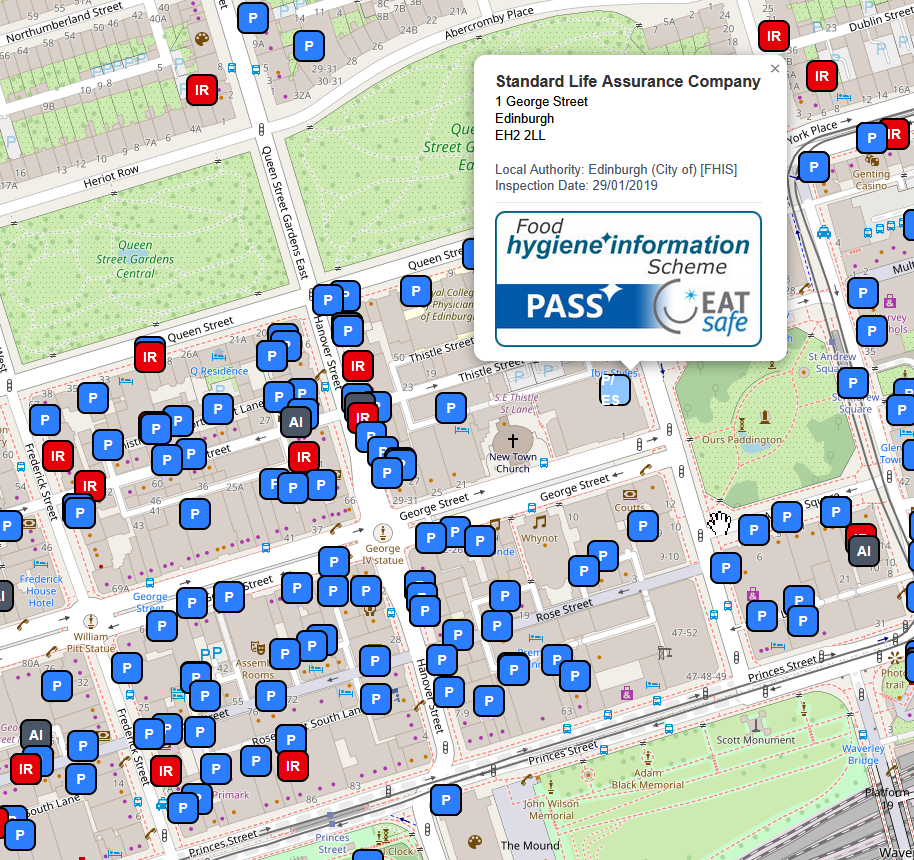Click the IR marker on Dublin Street
Viewport: 914px width, 860px height.
[772, 36]
